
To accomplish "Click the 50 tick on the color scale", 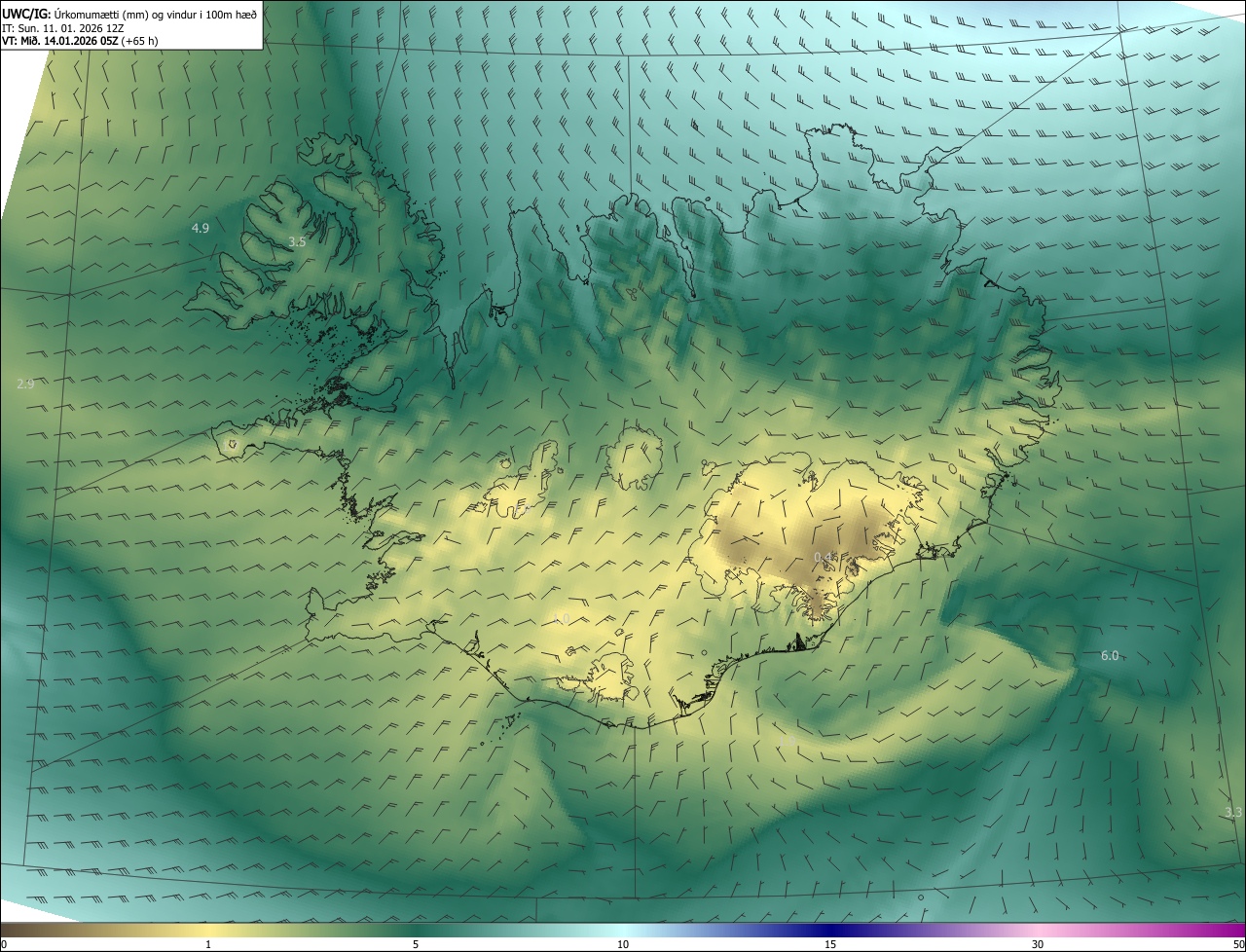I will click(1238, 944).
